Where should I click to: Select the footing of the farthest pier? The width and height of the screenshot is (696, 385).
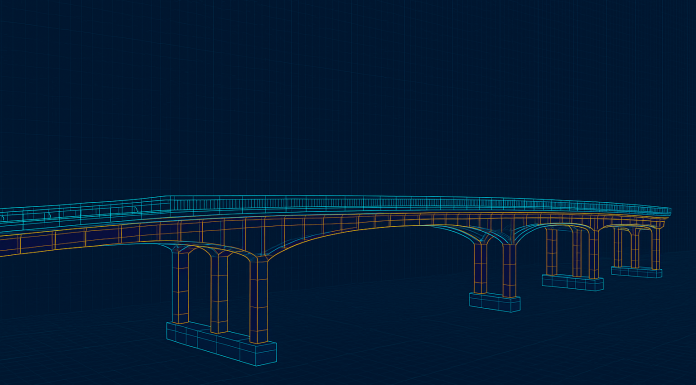[636, 272]
